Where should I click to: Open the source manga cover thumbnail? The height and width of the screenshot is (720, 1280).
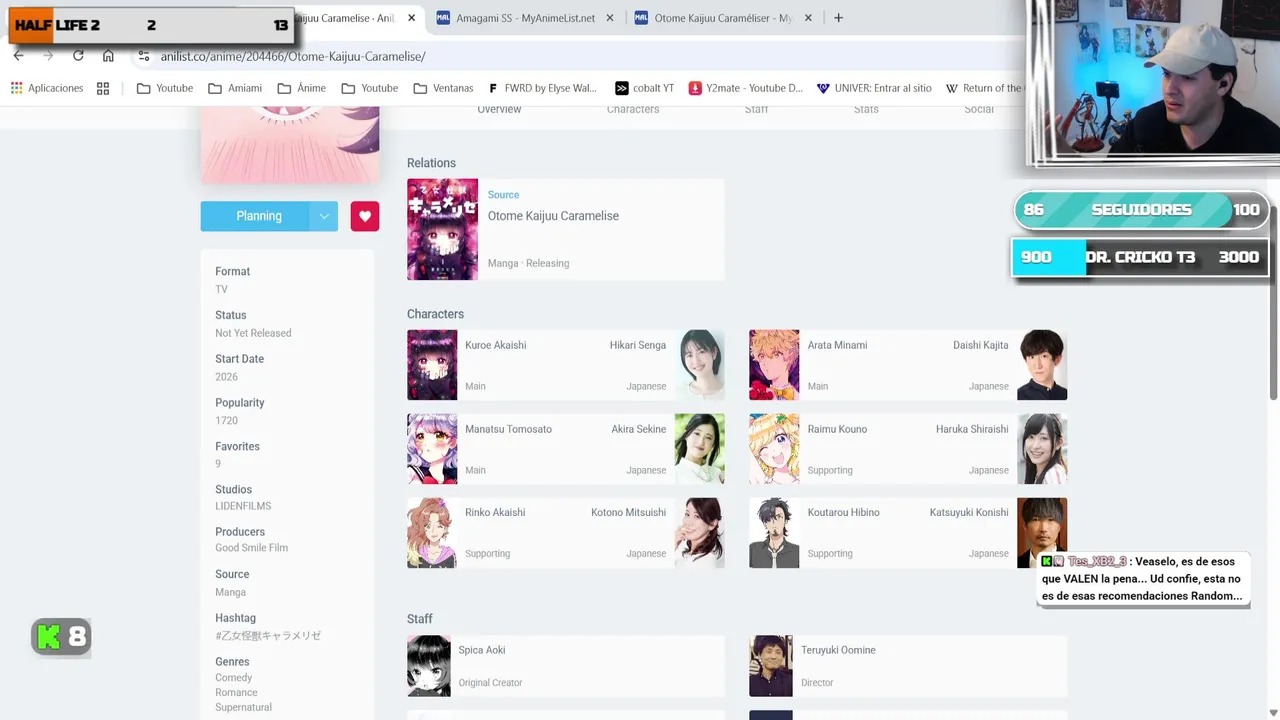(x=442, y=229)
